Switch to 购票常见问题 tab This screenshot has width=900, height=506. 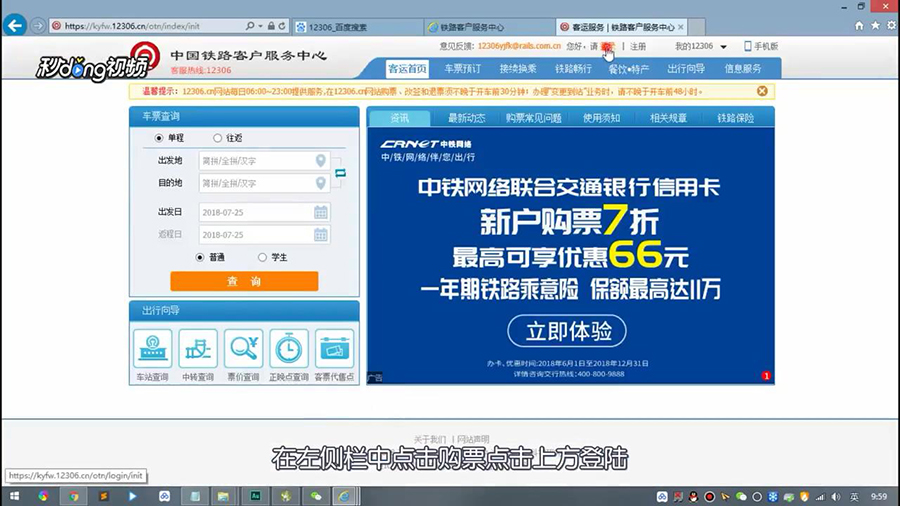(x=534, y=118)
